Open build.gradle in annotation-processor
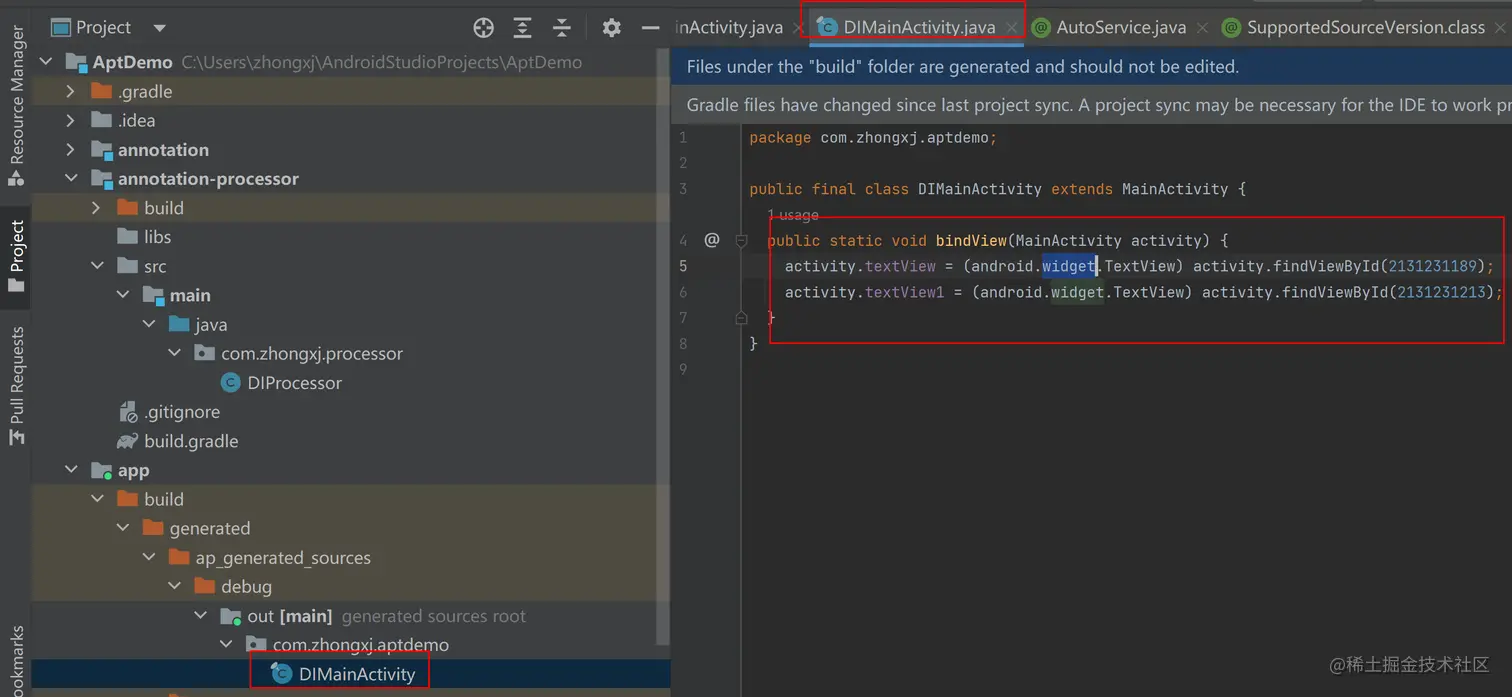This screenshot has height=697, width=1512. [x=191, y=441]
